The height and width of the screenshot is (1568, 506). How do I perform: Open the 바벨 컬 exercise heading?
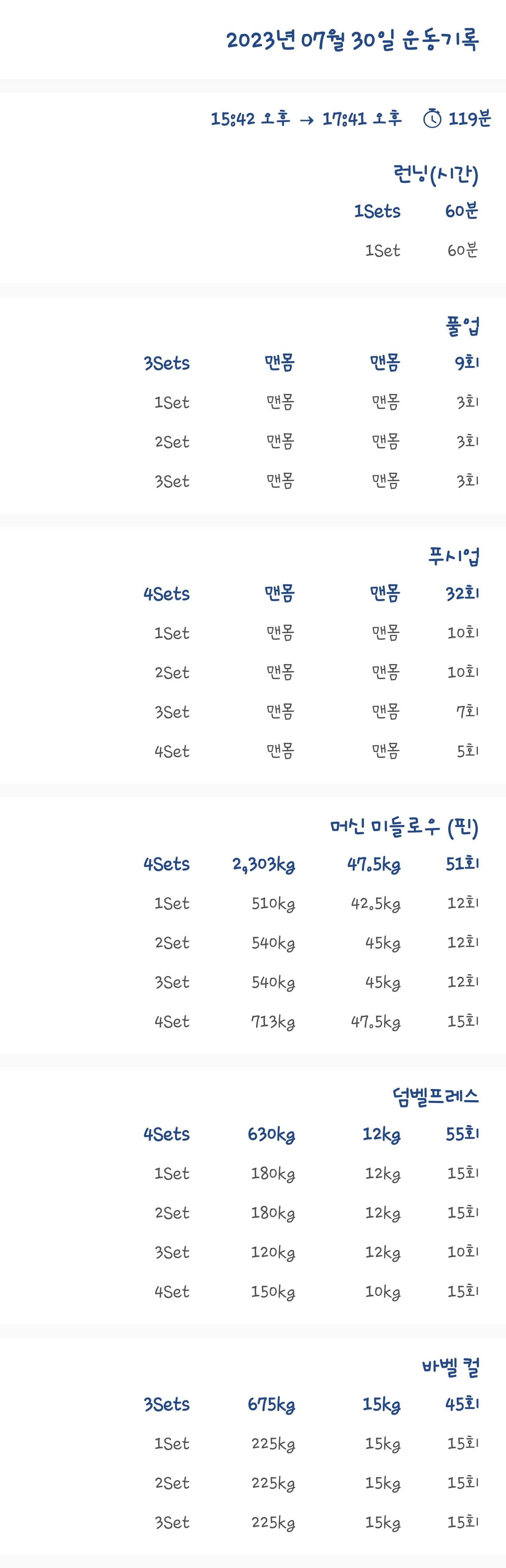(450, 1367)
